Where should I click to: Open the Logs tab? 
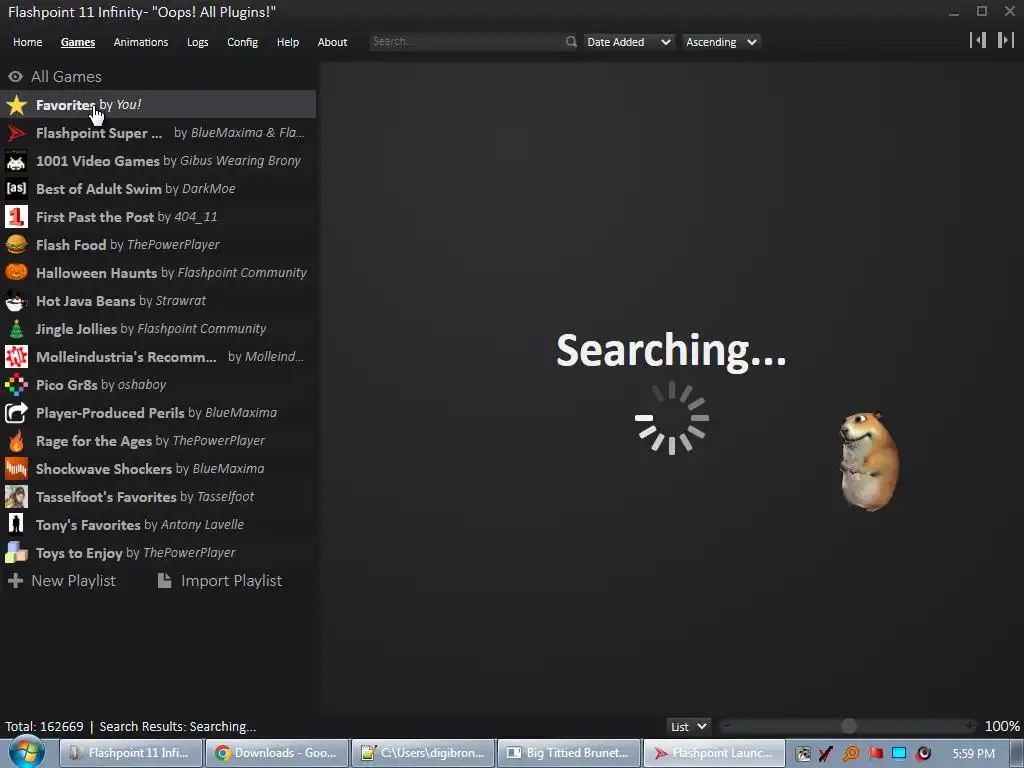(x=197, y=42)
